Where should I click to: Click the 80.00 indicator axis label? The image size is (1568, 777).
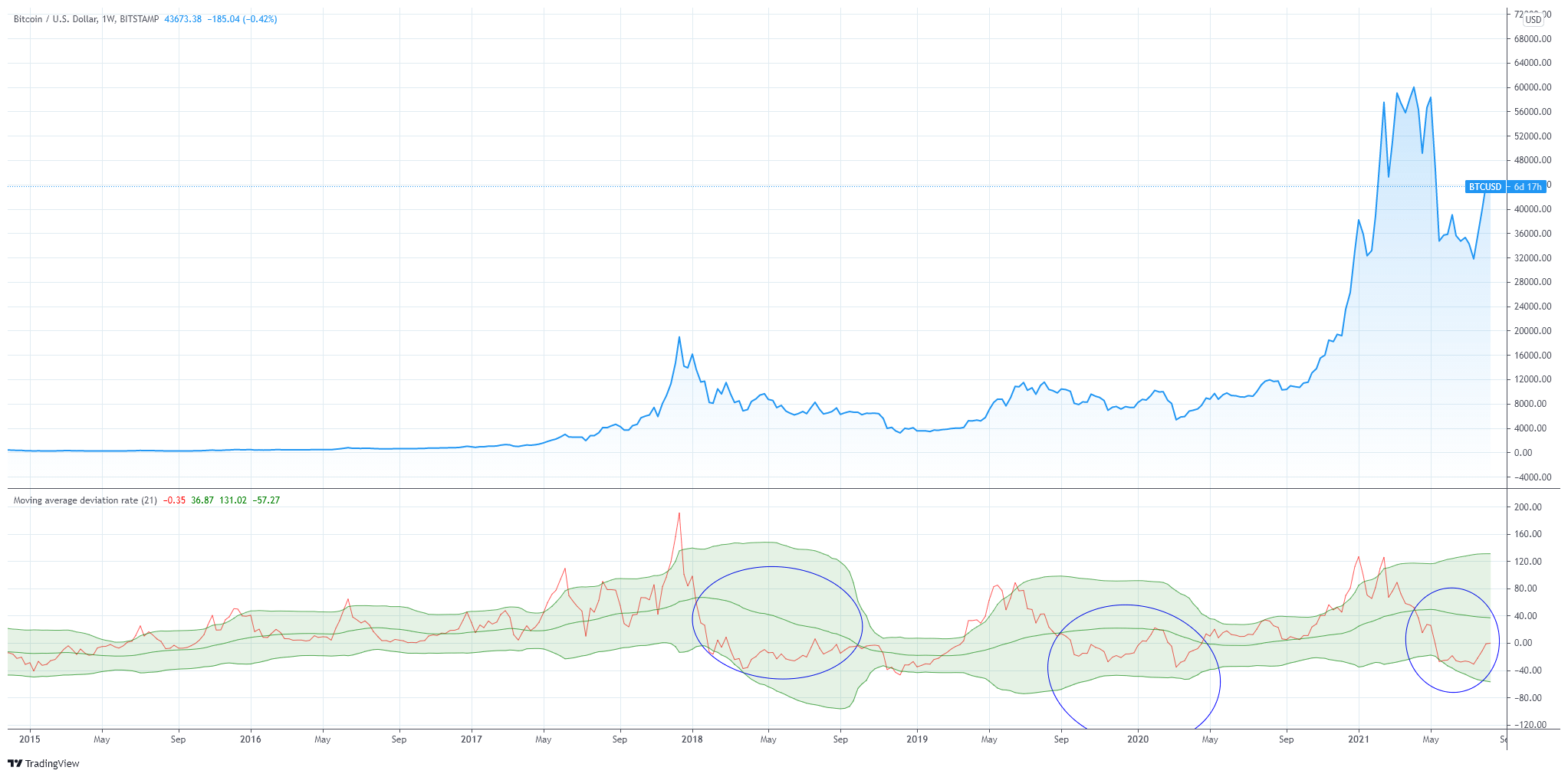1527,589
